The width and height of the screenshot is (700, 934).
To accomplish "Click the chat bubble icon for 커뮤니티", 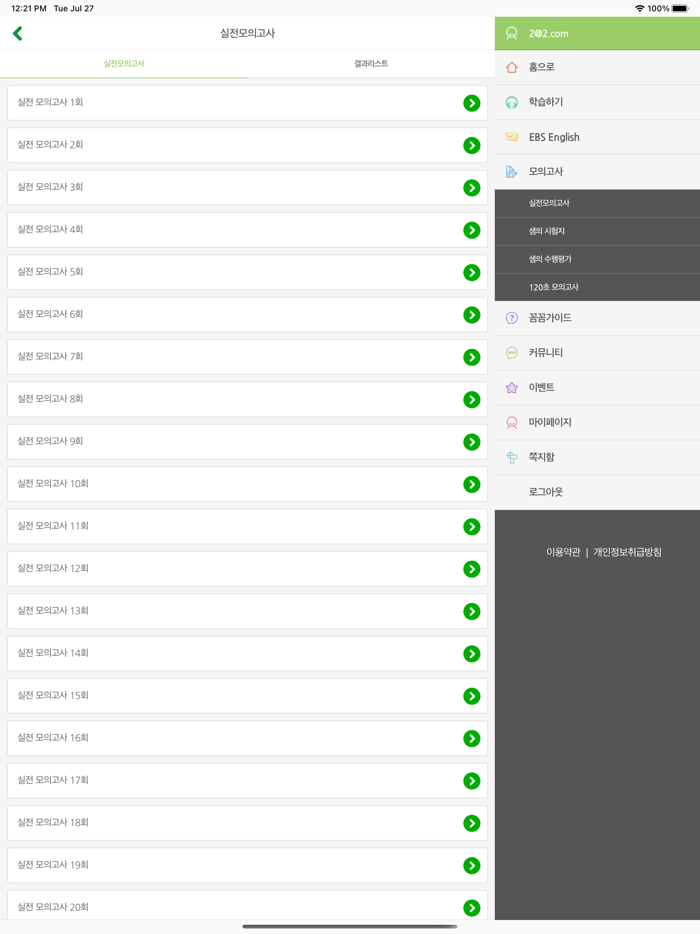I will 511,353.
